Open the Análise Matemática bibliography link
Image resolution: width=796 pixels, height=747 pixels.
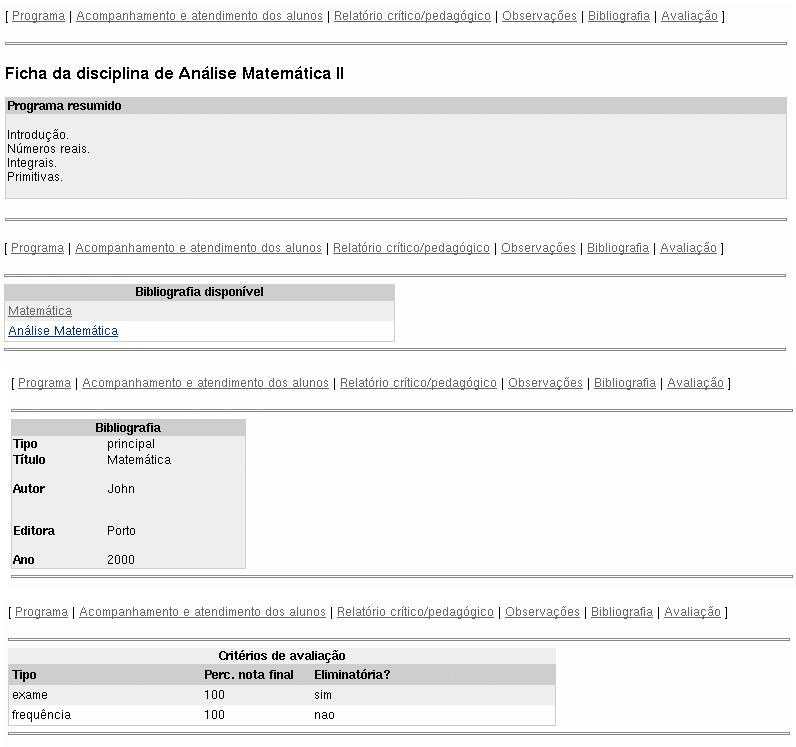(x=63, y=331)
